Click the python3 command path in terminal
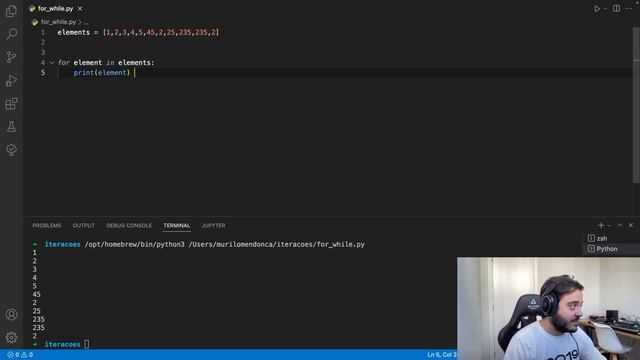The width and height of the screenshot is (640, 360). pos(135,244)
